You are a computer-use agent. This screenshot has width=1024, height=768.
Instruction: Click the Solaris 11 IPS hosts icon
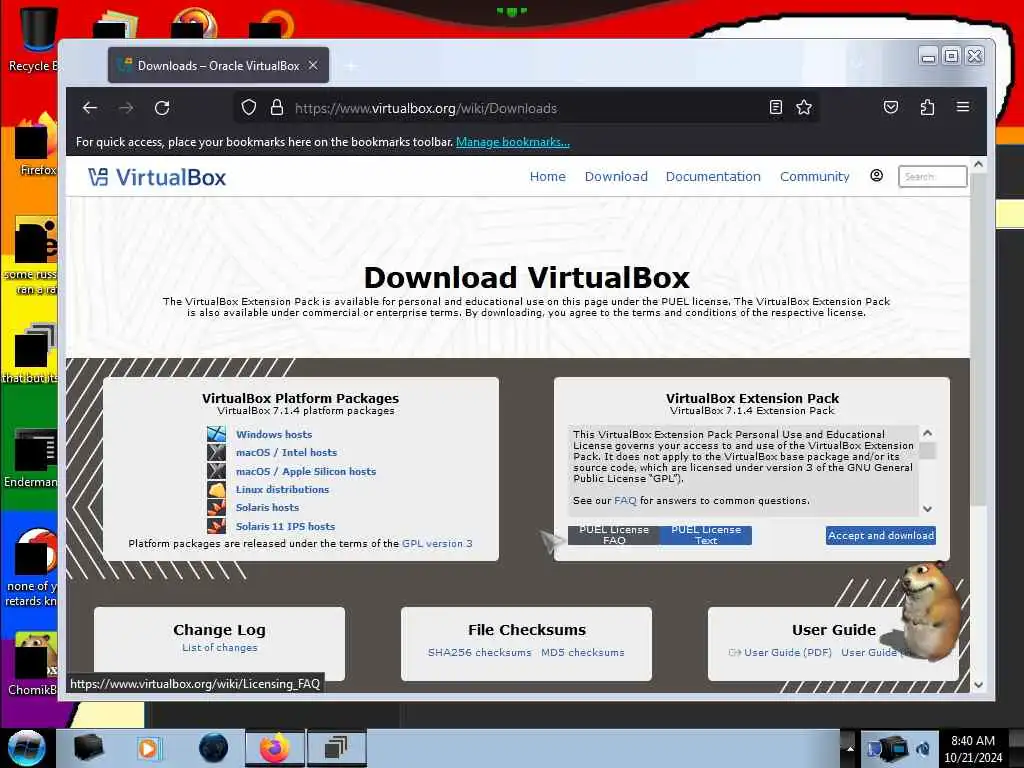pos(216,526)
